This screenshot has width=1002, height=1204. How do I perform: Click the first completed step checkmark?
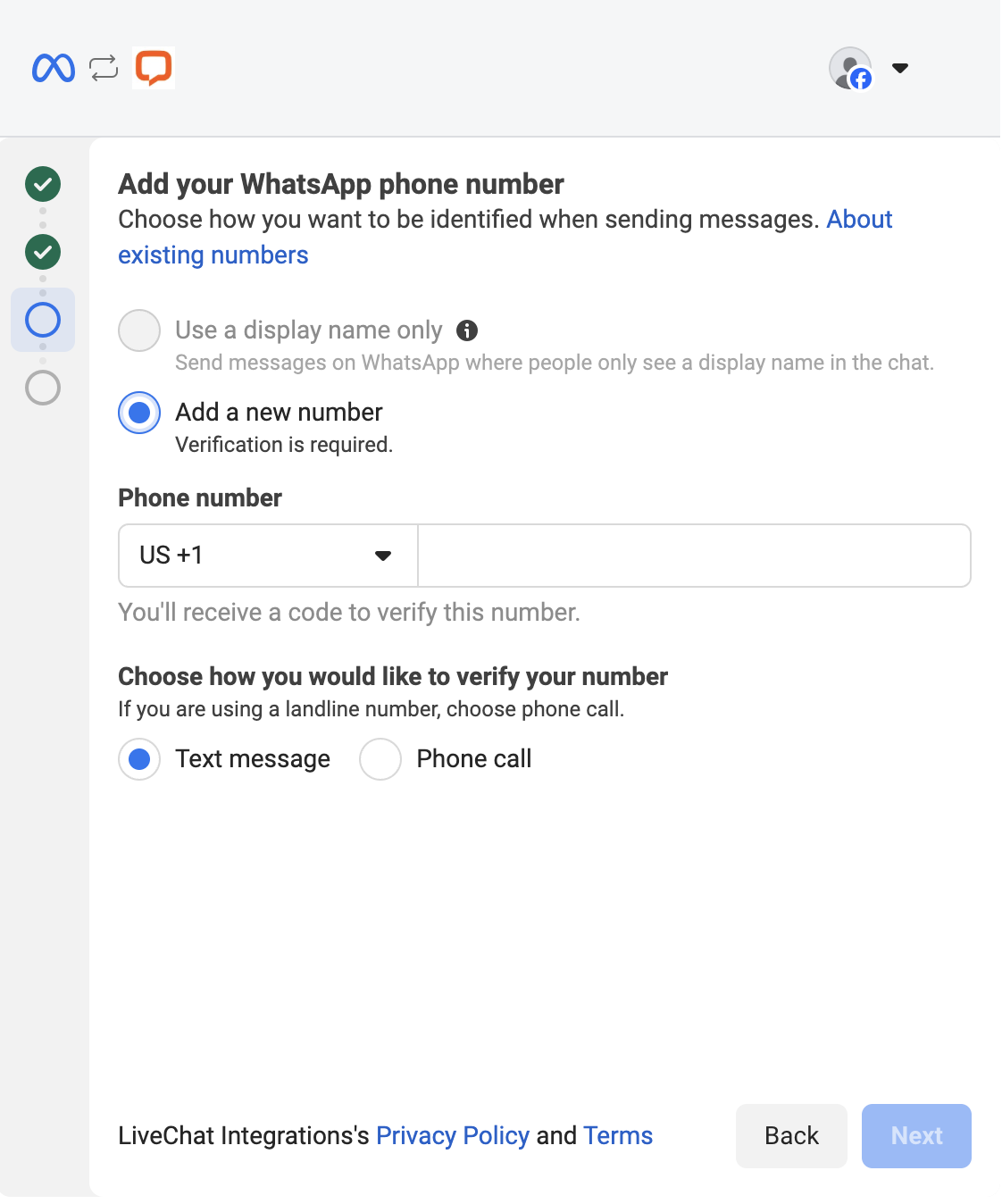(x=42, y=185)
